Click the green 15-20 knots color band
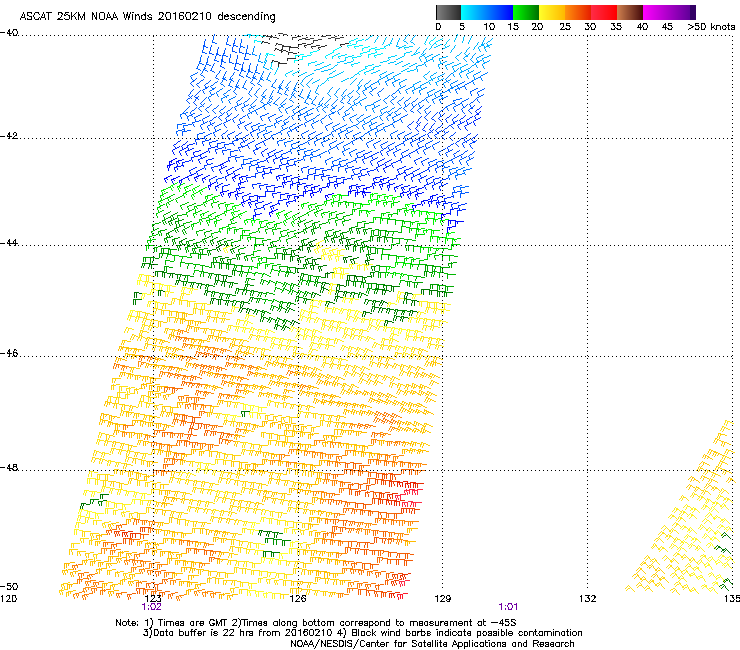The width and height of the screenshot is (740, 650). point(526,12)
